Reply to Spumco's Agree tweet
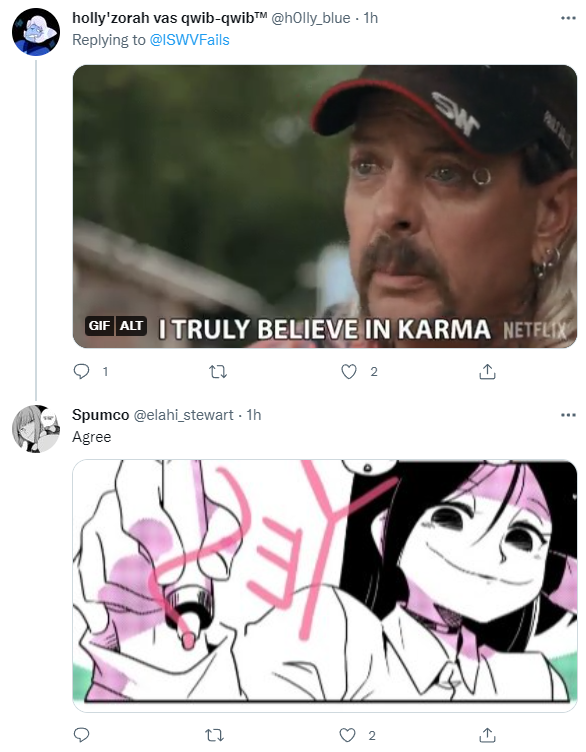Viewport: 586px width, 752px height. click(x=82, y=735)
